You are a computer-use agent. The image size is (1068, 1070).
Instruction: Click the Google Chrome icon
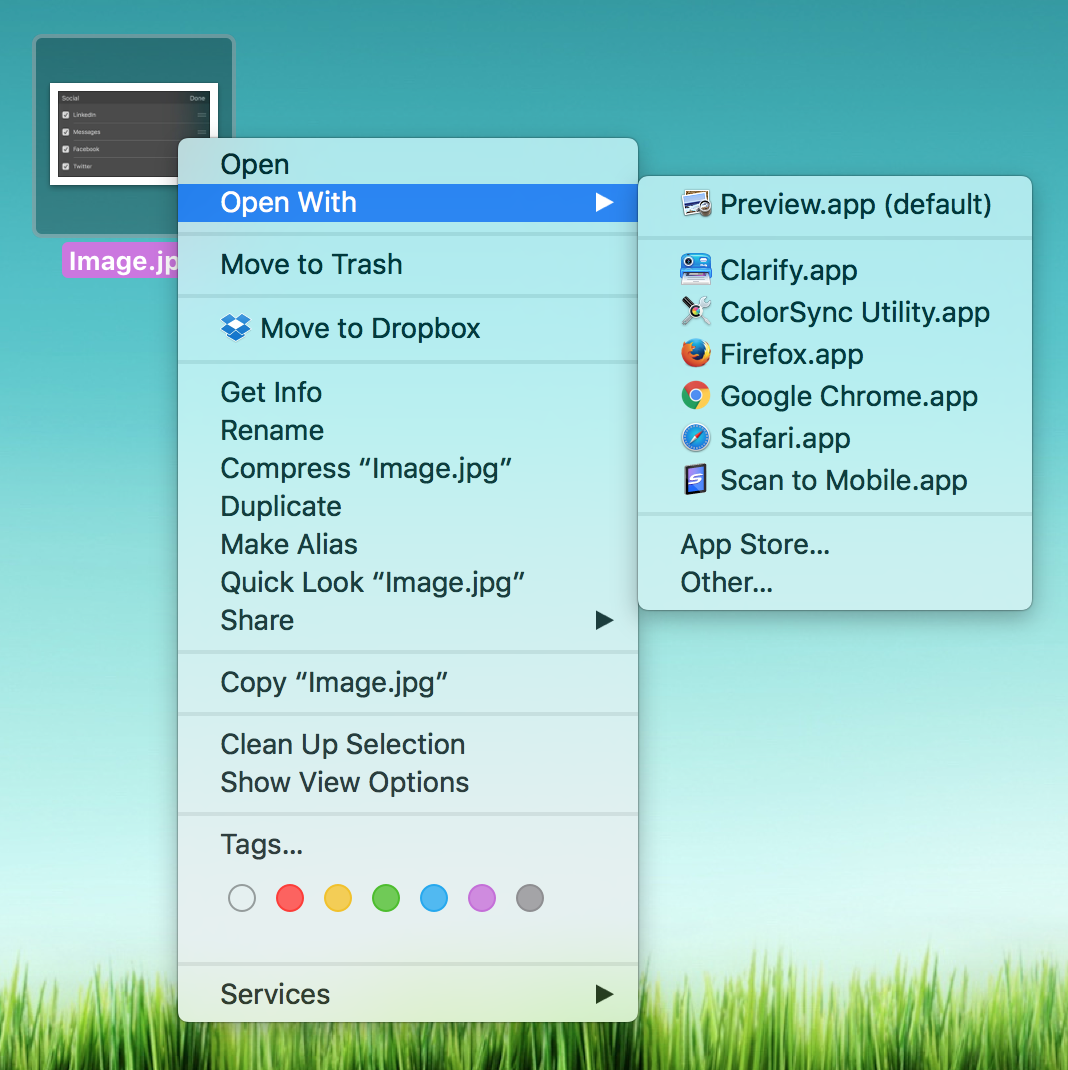[x=696, y=396]
